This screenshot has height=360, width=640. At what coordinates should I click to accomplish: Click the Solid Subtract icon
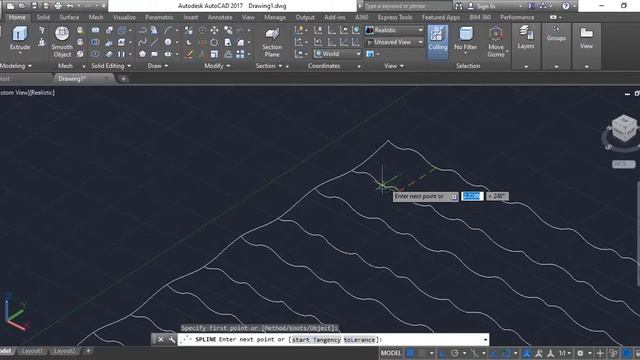(x=95, y=42)
